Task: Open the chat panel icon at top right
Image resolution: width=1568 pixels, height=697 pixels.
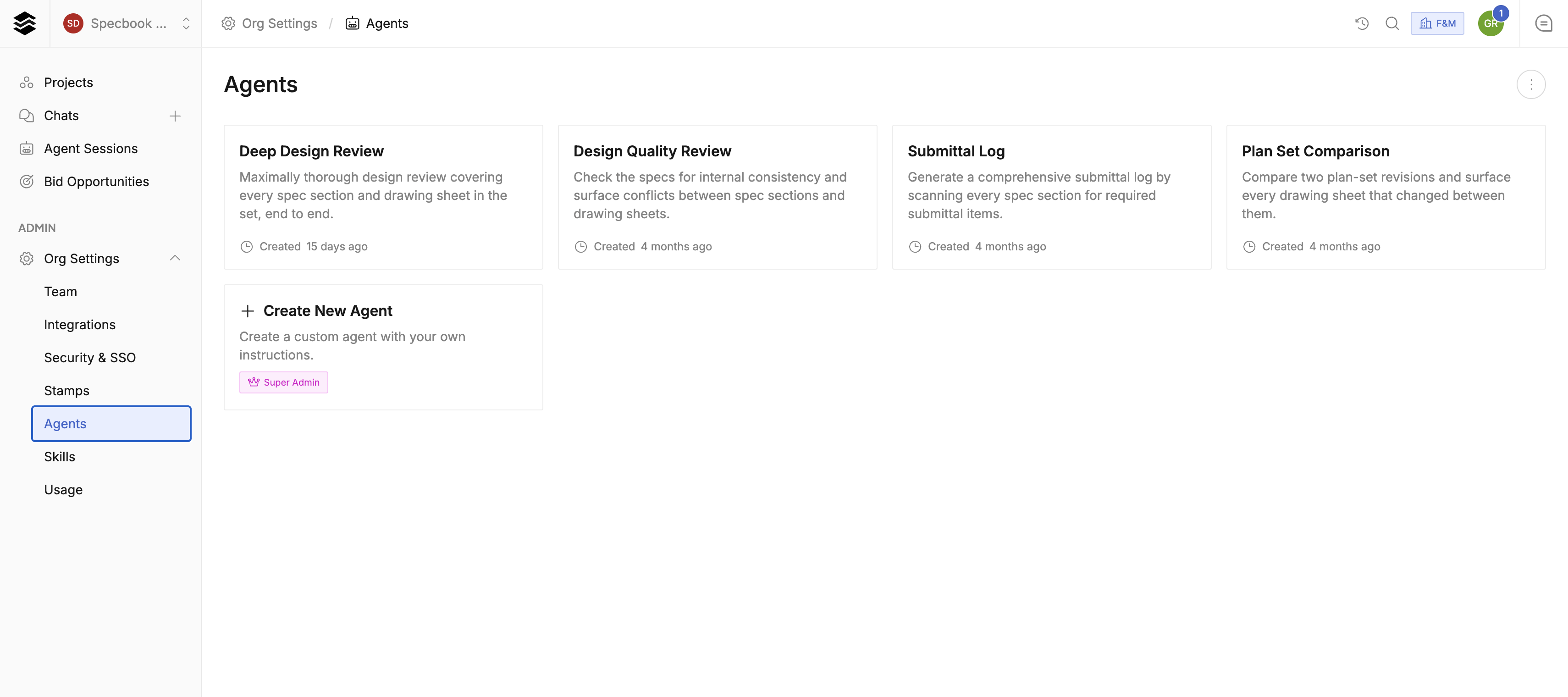Action: (1544, 23)
